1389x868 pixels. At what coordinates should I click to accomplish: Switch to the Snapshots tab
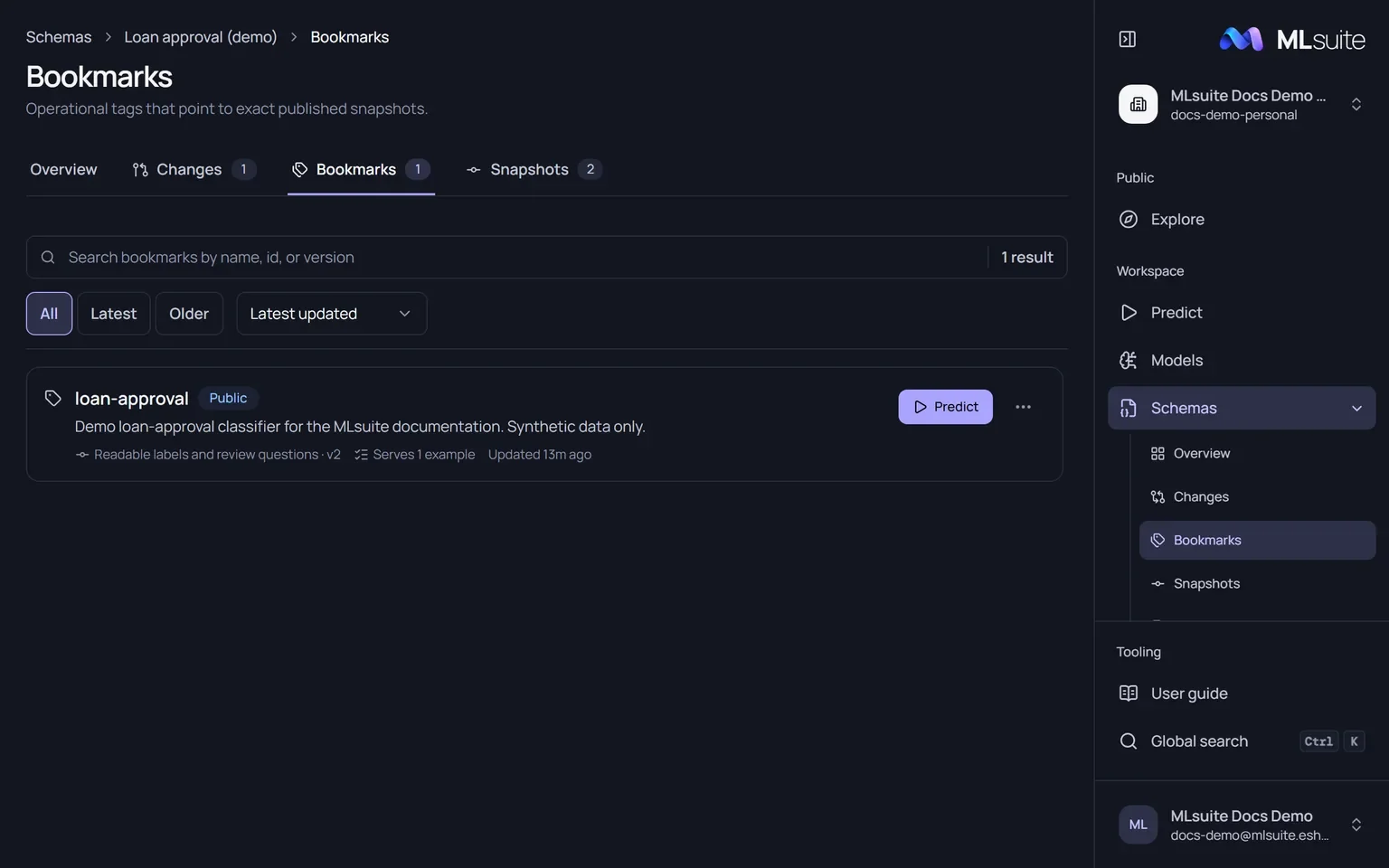point(534,170)
